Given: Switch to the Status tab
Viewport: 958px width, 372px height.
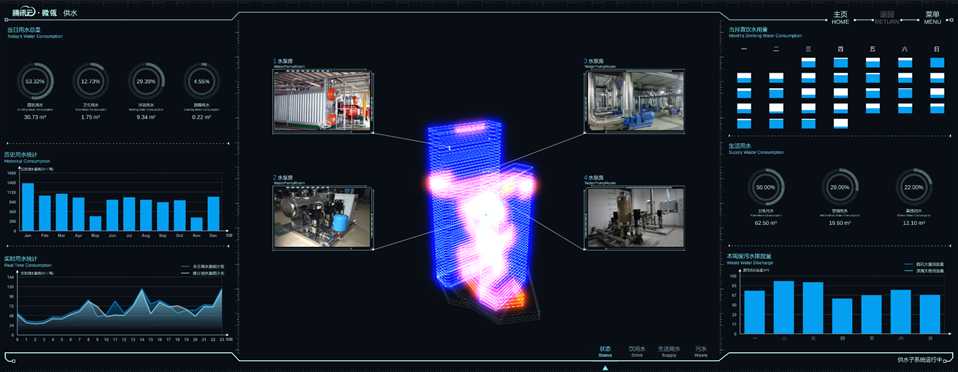Looking at the screenshot, I should [605, 351].
